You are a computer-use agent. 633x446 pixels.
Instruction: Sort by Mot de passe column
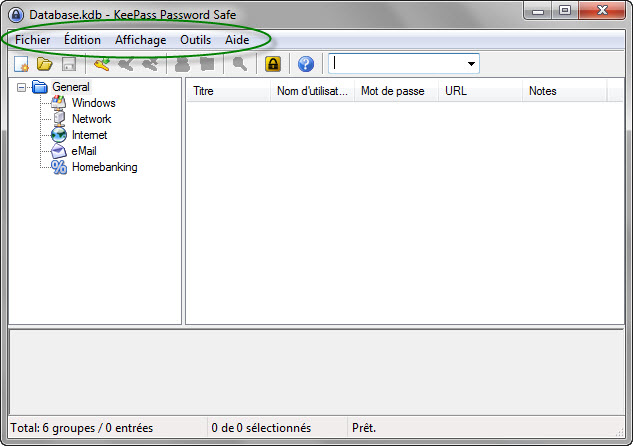tap(394, 91)
